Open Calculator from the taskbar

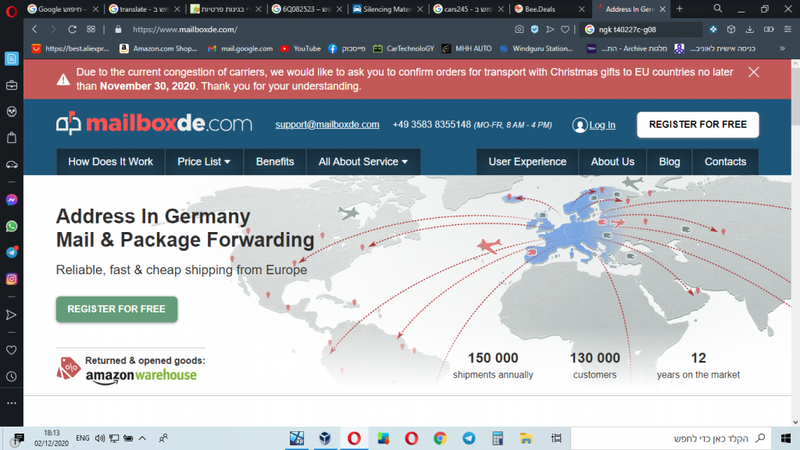(x=497, y=438)
